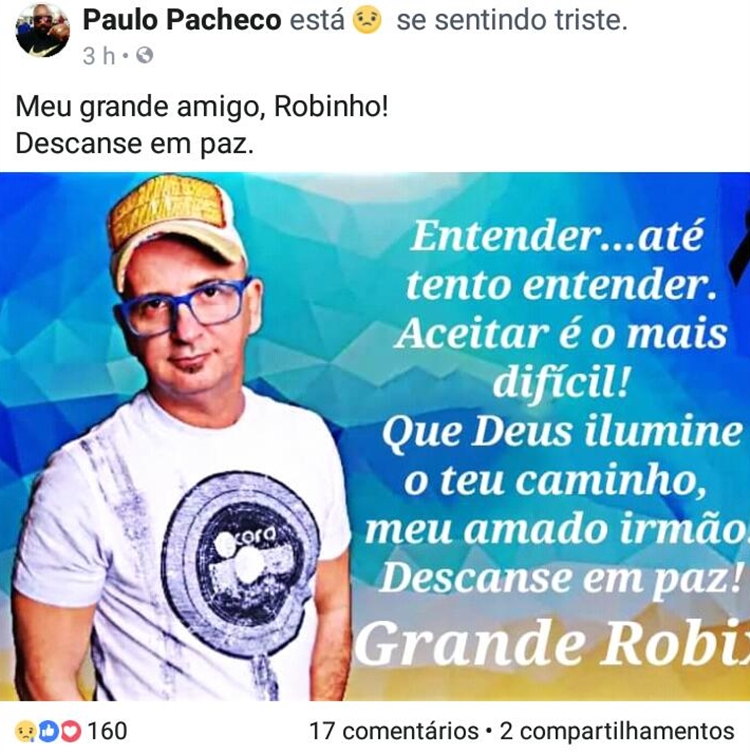Click the sad face feeling emoji
750x754 pixels.
tap(367, 21)
